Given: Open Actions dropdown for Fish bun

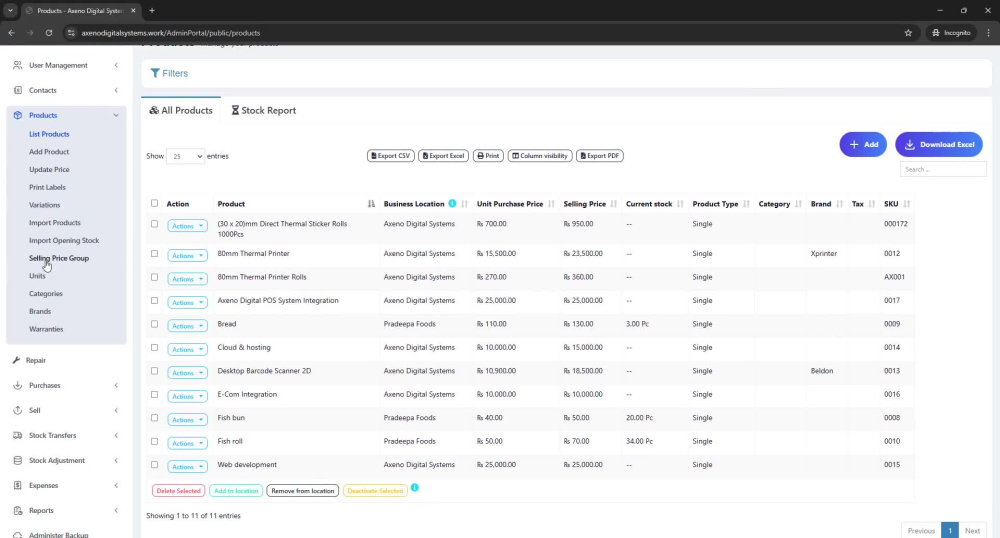Looking at the screenshot, I should click(x=188, y=419).
